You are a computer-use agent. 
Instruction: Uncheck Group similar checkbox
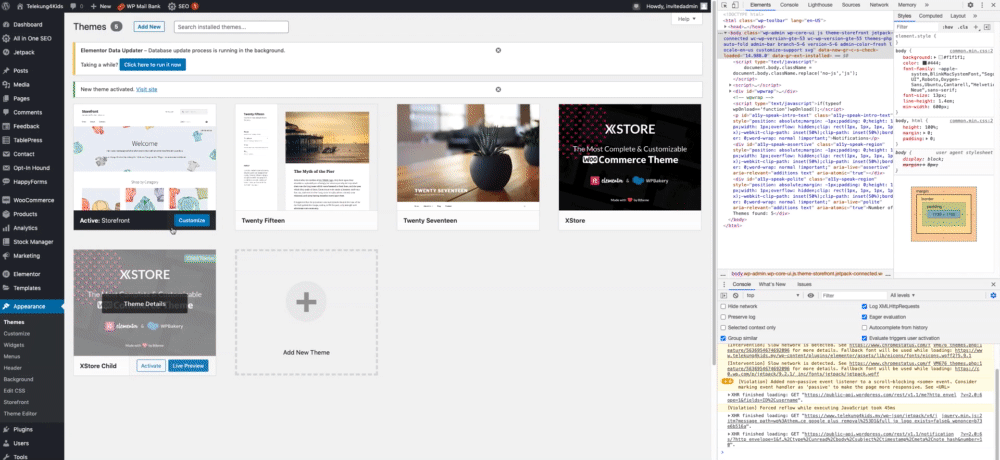coord(723,338)
